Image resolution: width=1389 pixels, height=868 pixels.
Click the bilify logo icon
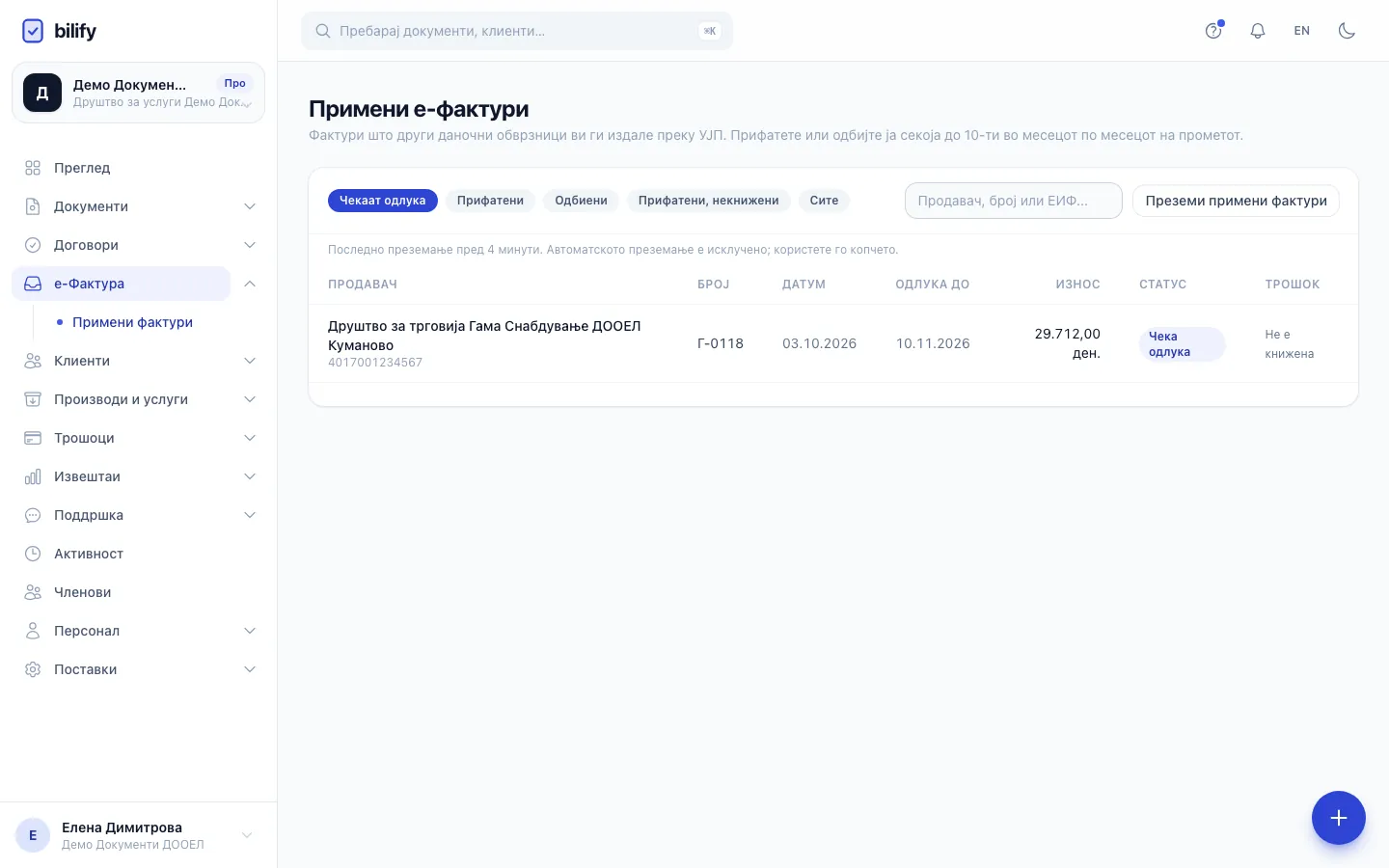click(33, 31)
